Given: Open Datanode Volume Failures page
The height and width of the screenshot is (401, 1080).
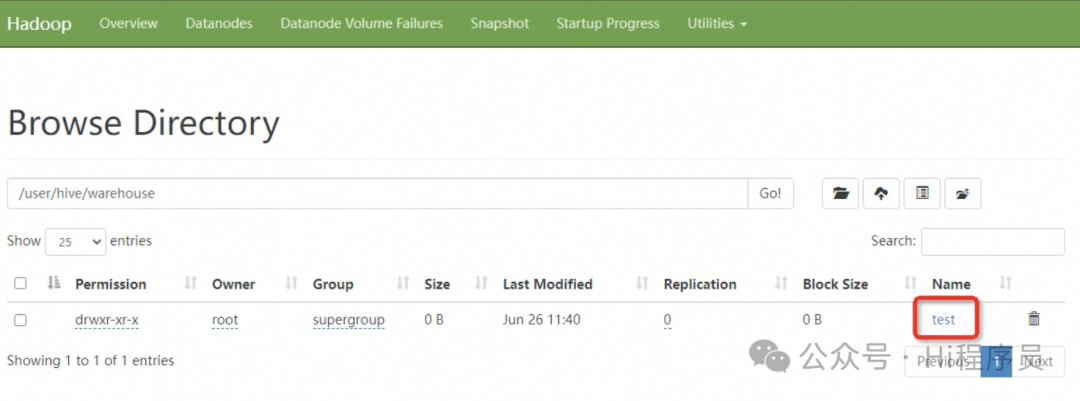Looking at the screenshot, I should (362, 23).
